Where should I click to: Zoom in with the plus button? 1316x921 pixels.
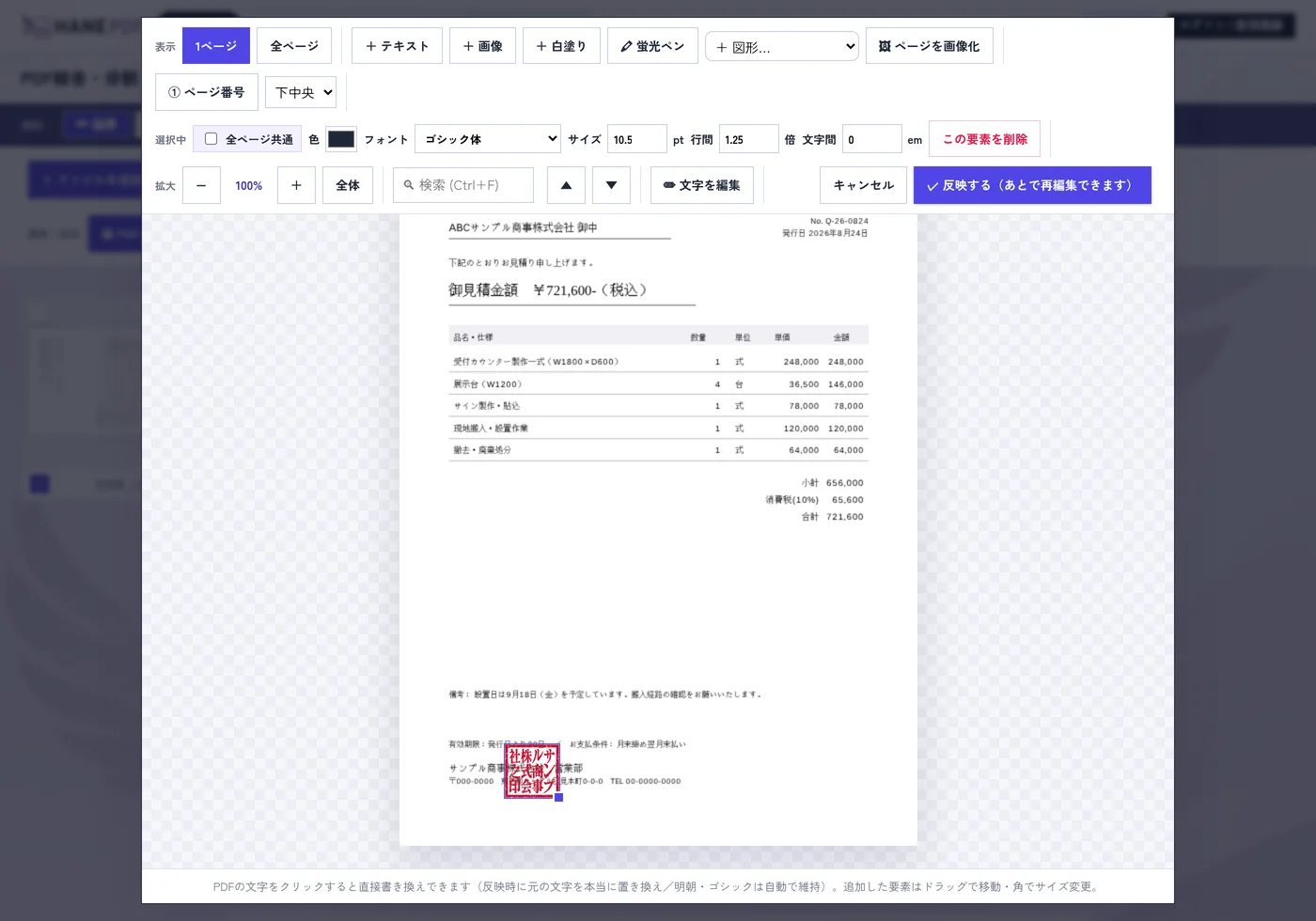[x=296, y=185]
